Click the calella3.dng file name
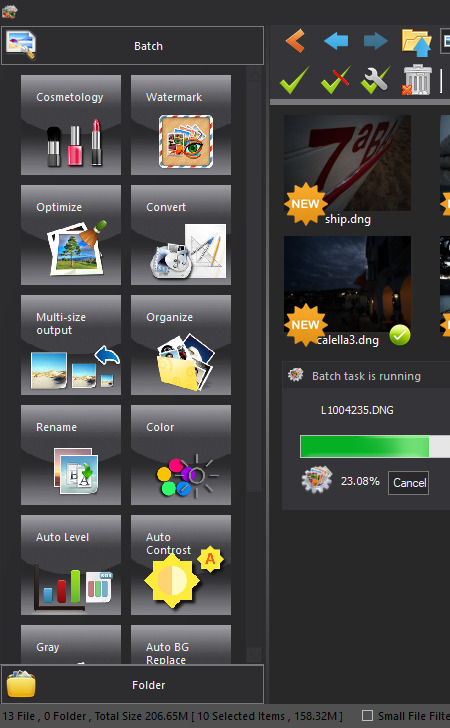Screen dimensions: 450x728 [348, 340]
